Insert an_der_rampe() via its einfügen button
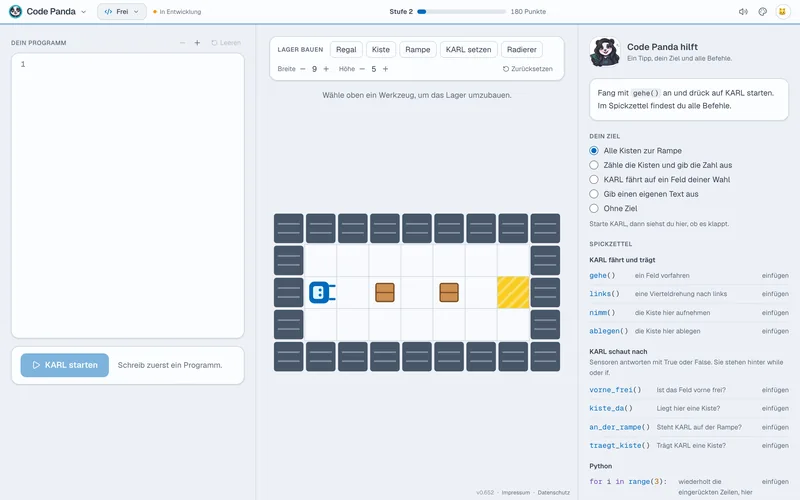Viewport: 800px width, 500px height. pyautogui.click(x=775, y=427)
